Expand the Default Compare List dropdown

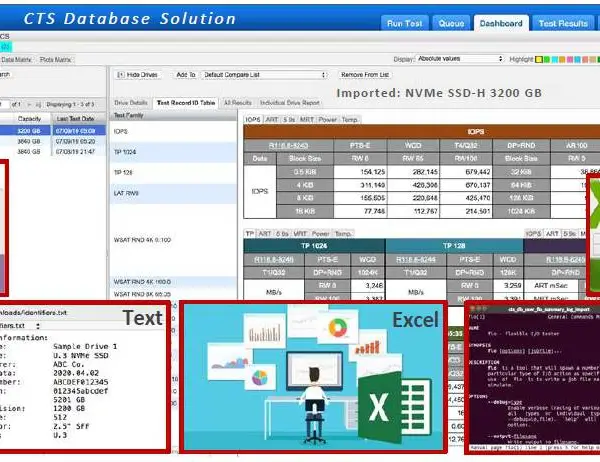pyautogui.click(x=264, y=75)
